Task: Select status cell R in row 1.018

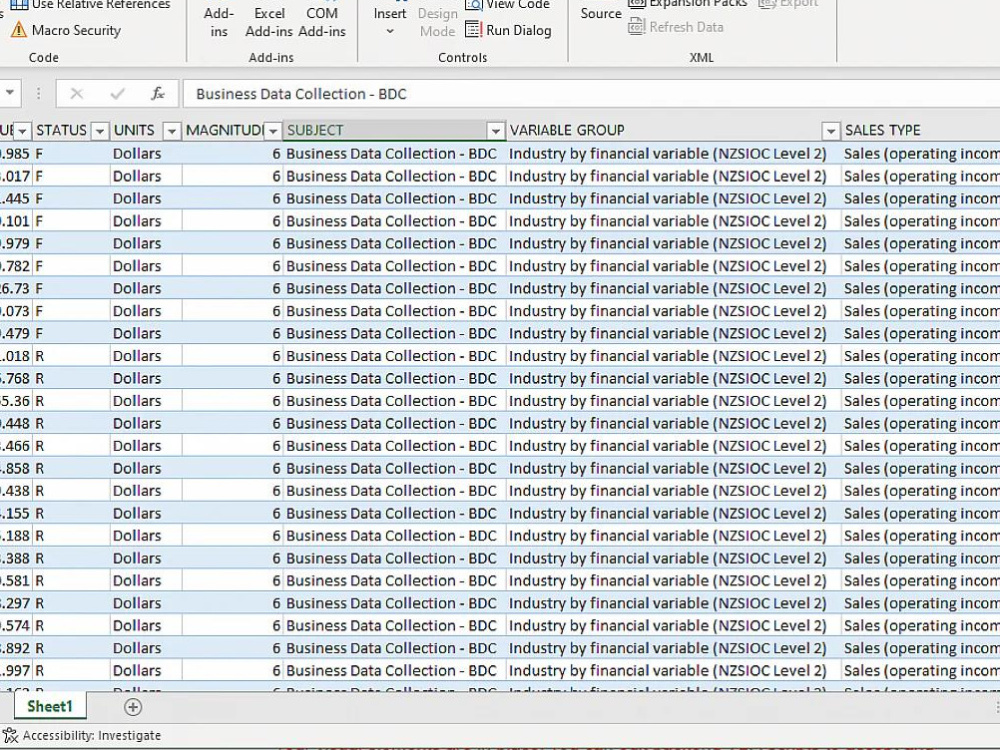Action: (71, 356)
